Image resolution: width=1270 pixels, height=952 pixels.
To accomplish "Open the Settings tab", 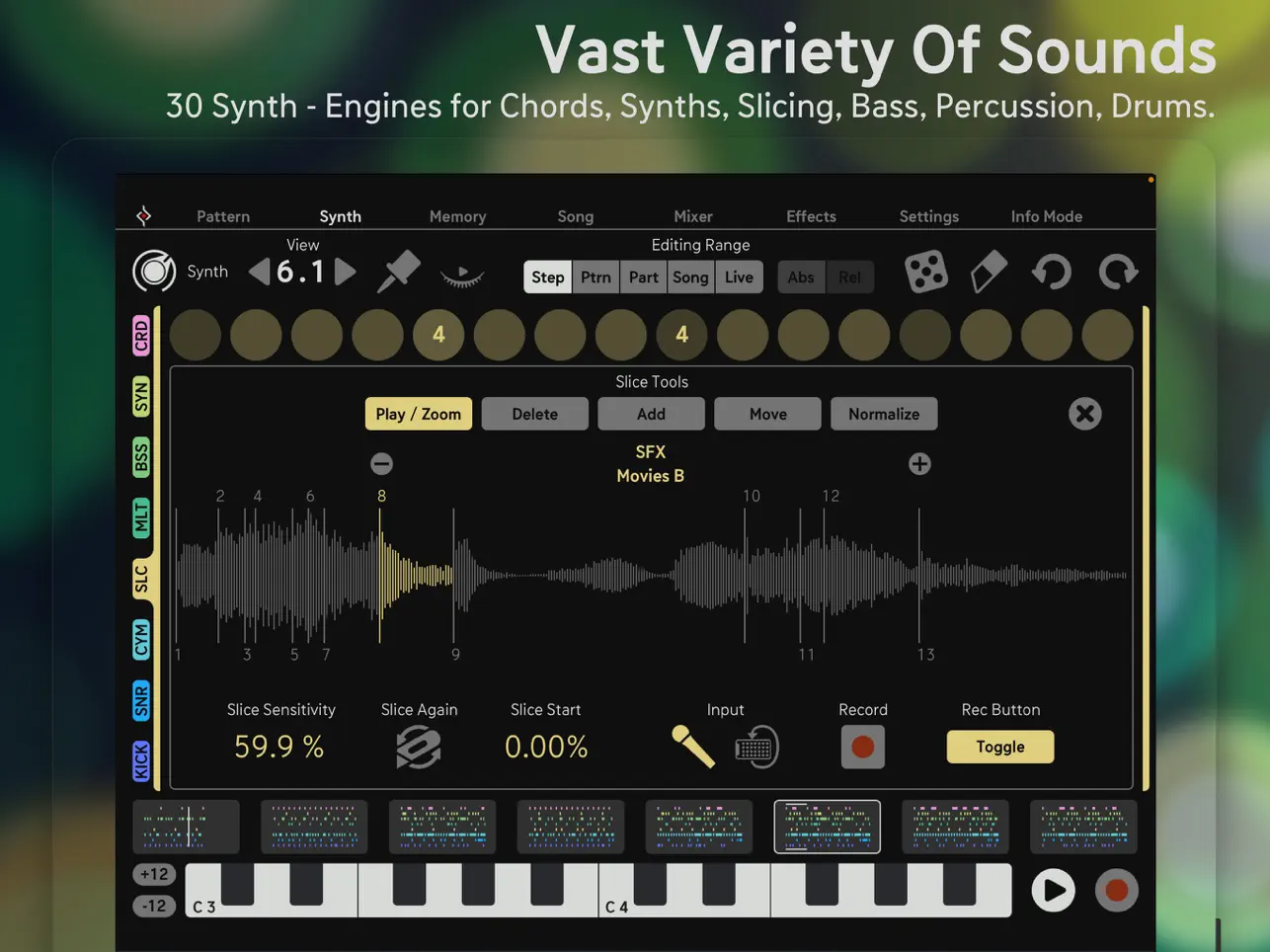I will (928, 216).
